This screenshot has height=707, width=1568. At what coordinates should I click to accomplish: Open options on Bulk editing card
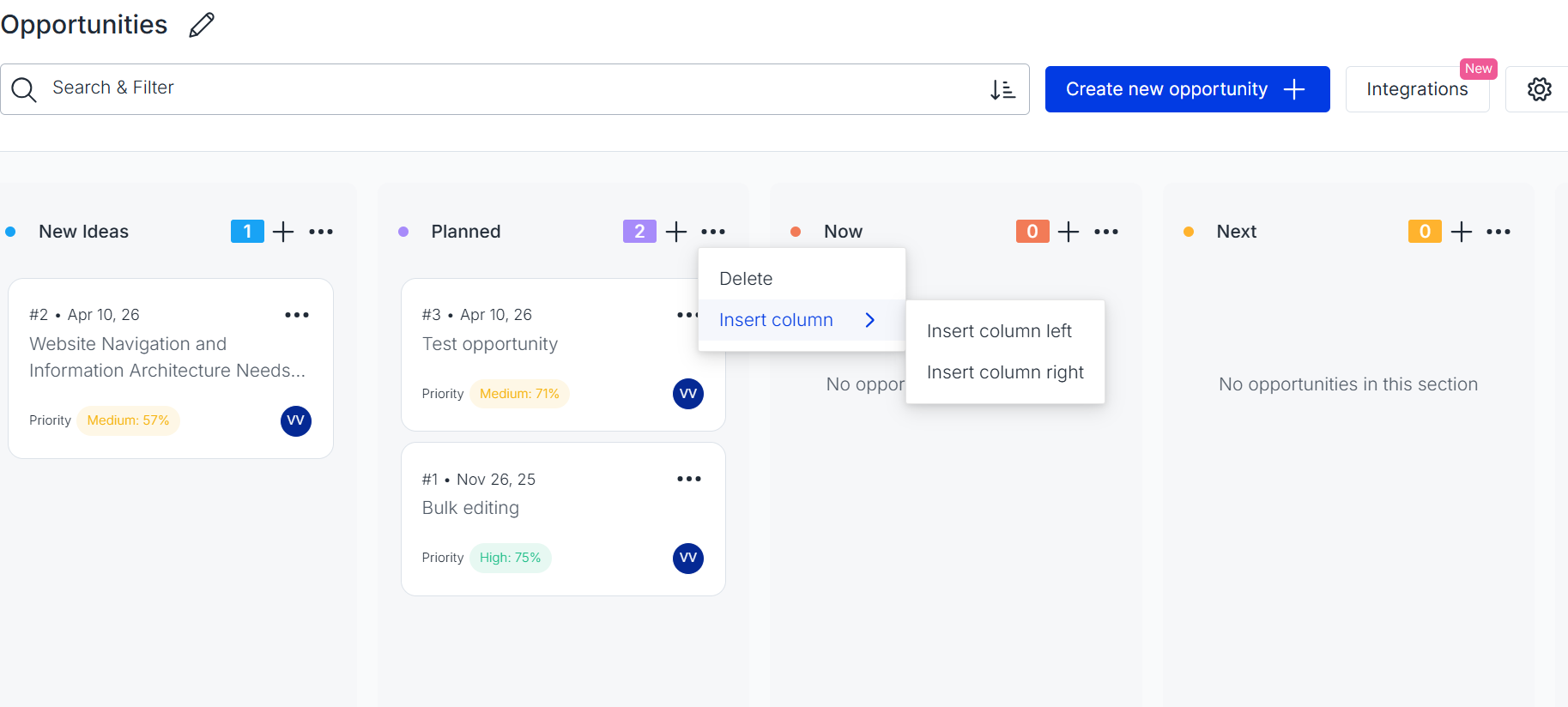pos(689,479)
